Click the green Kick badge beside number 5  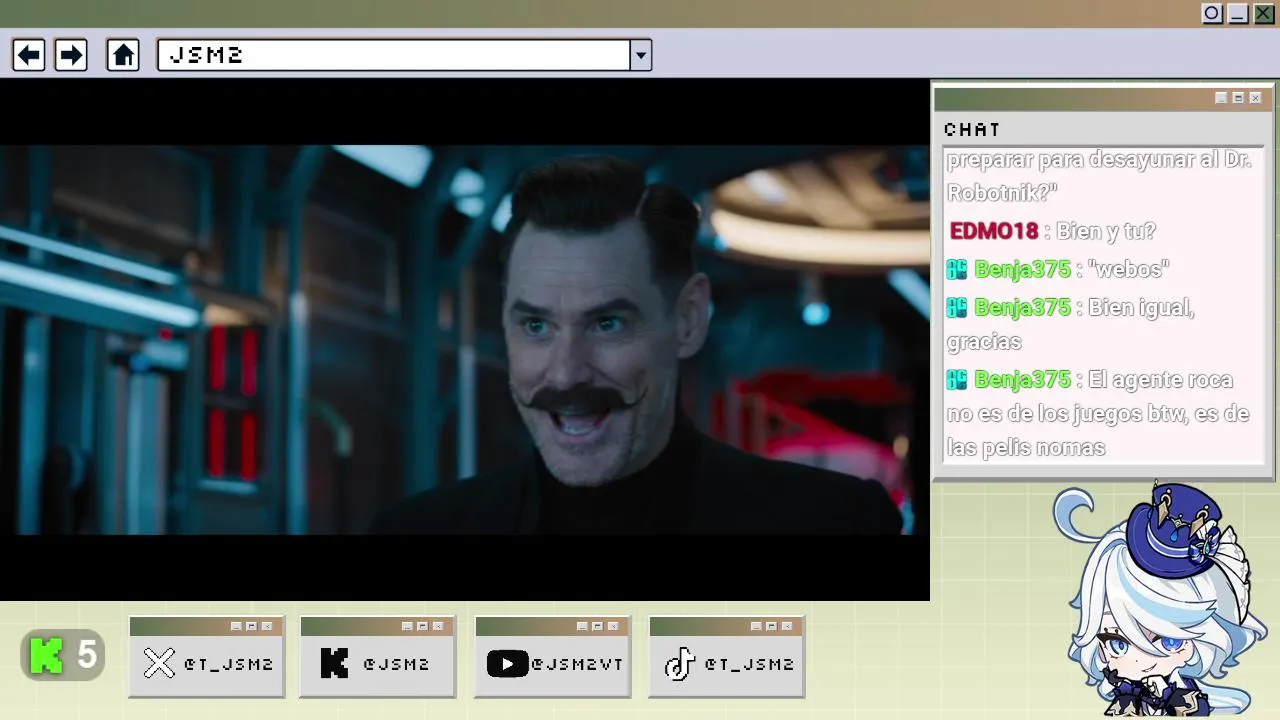pyautogui.click(x=46, y=656)
